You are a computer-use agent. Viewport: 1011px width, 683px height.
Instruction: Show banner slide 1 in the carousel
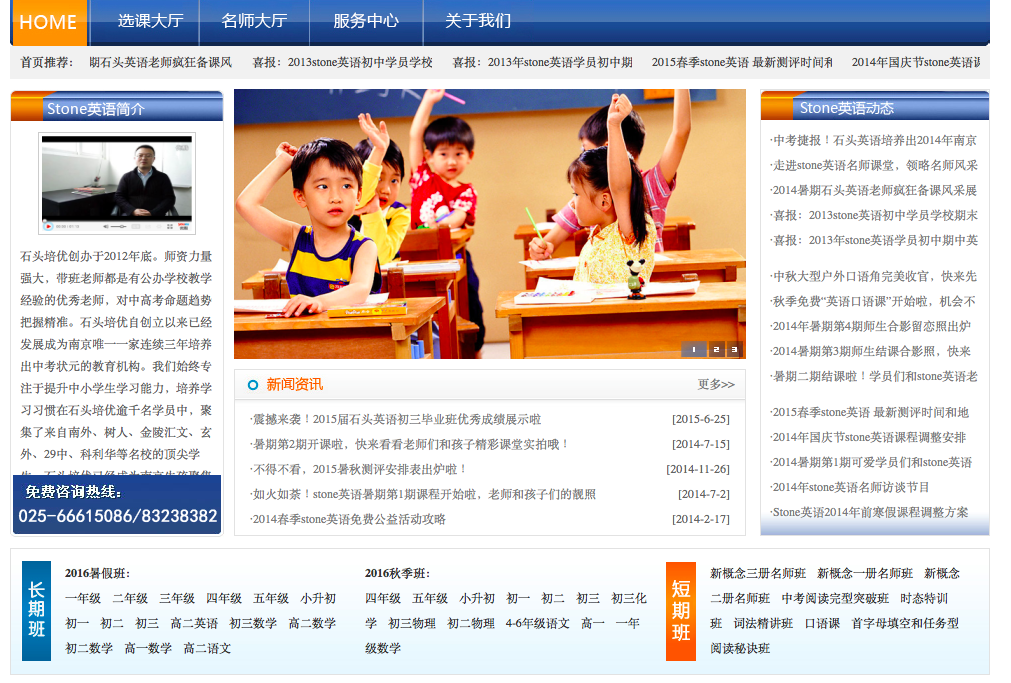point(693,349)
